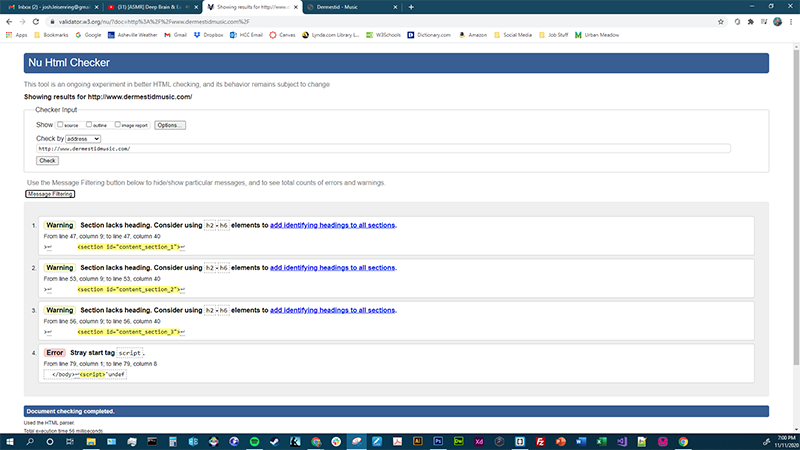Screen dimensions: 800x450
Task: Open Microsoft Word from the taskbar
Action: pyautogui.click(x=581, y=442)
